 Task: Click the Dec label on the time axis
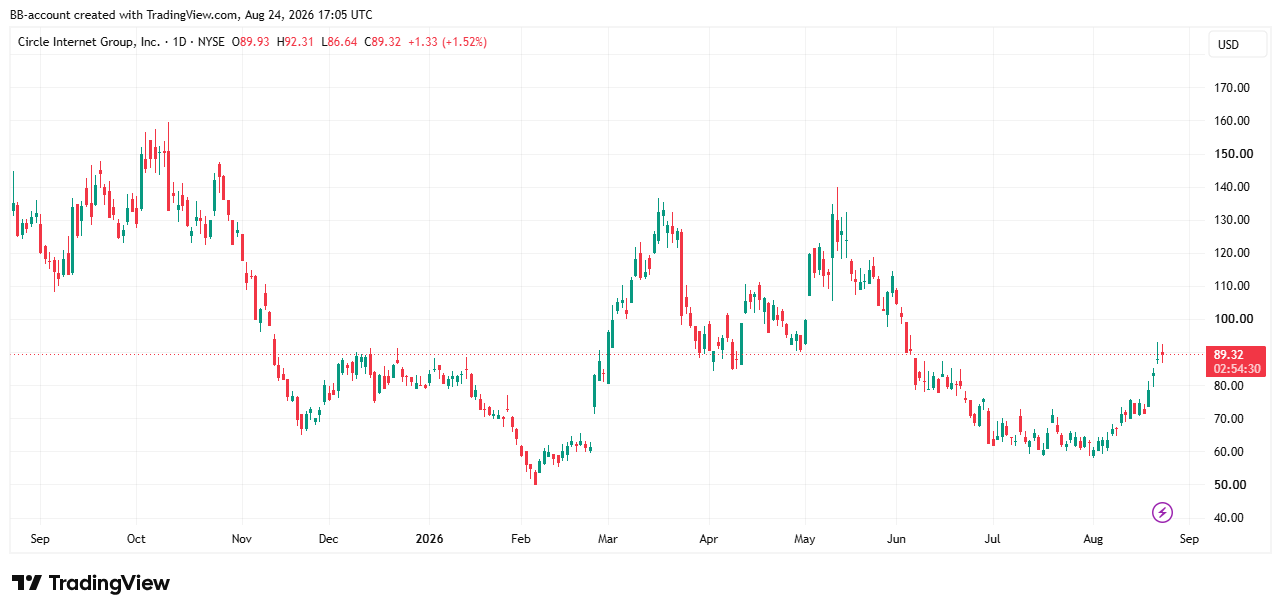pos(329,539)
